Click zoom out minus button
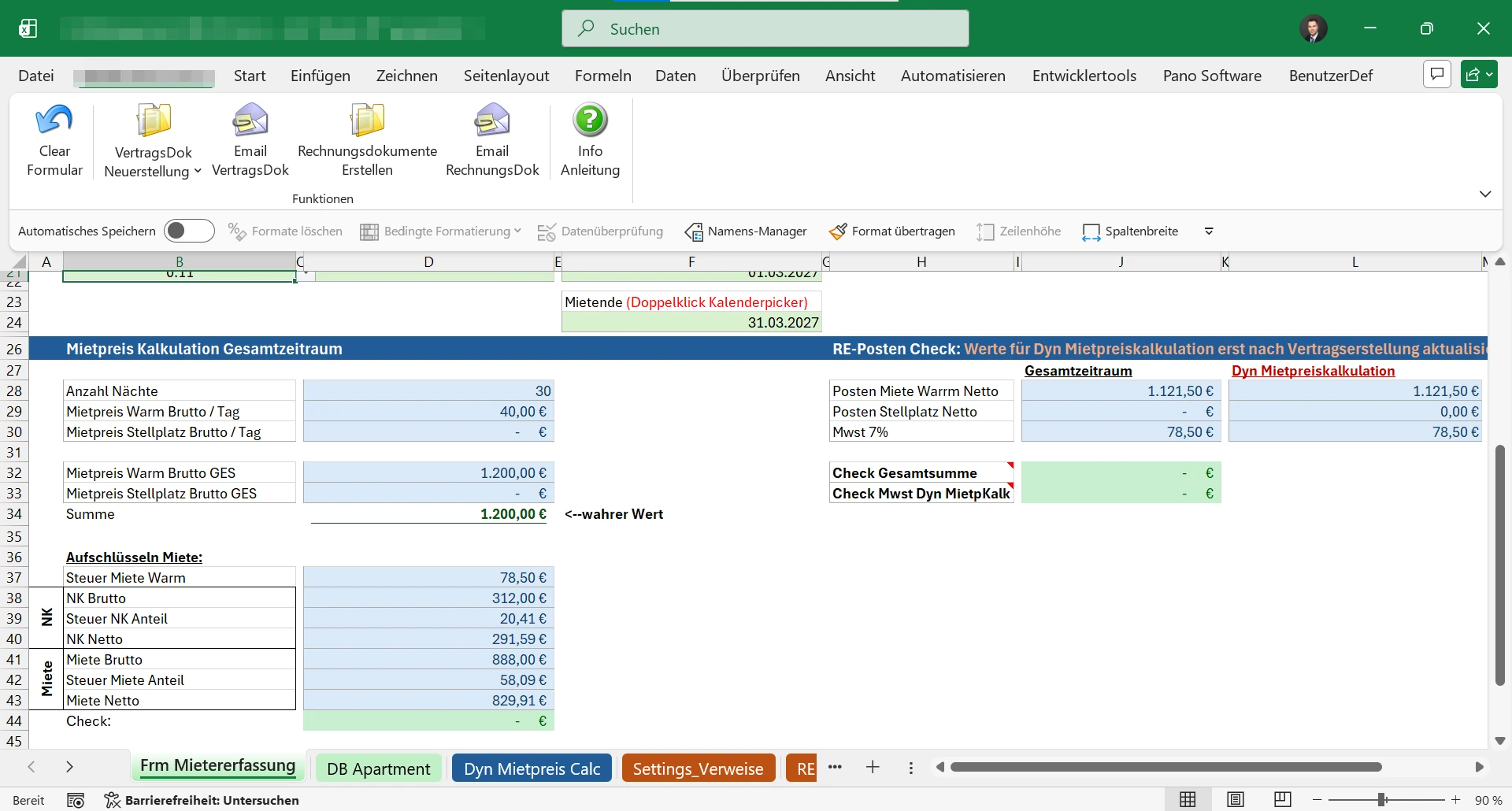 (1317, 800)
